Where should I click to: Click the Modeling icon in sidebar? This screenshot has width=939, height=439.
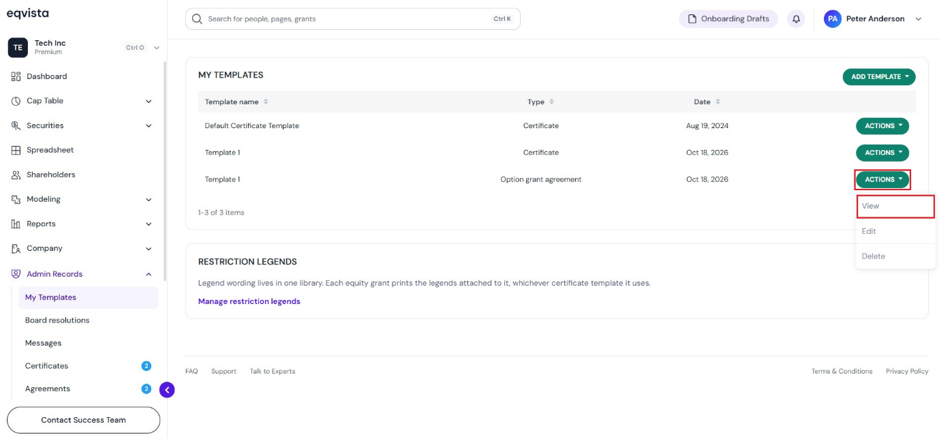tap(16, 199)
